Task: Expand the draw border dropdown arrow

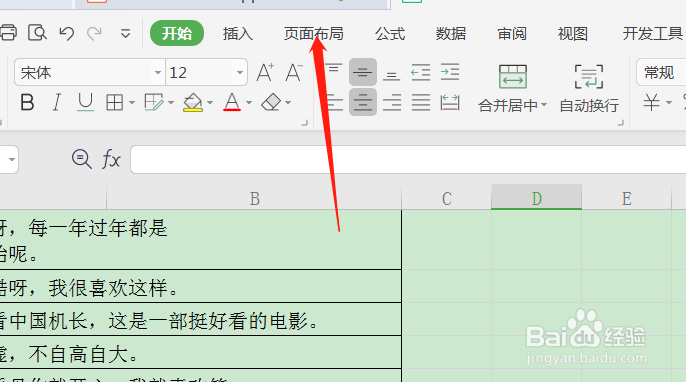Action: tap(171, 103)
